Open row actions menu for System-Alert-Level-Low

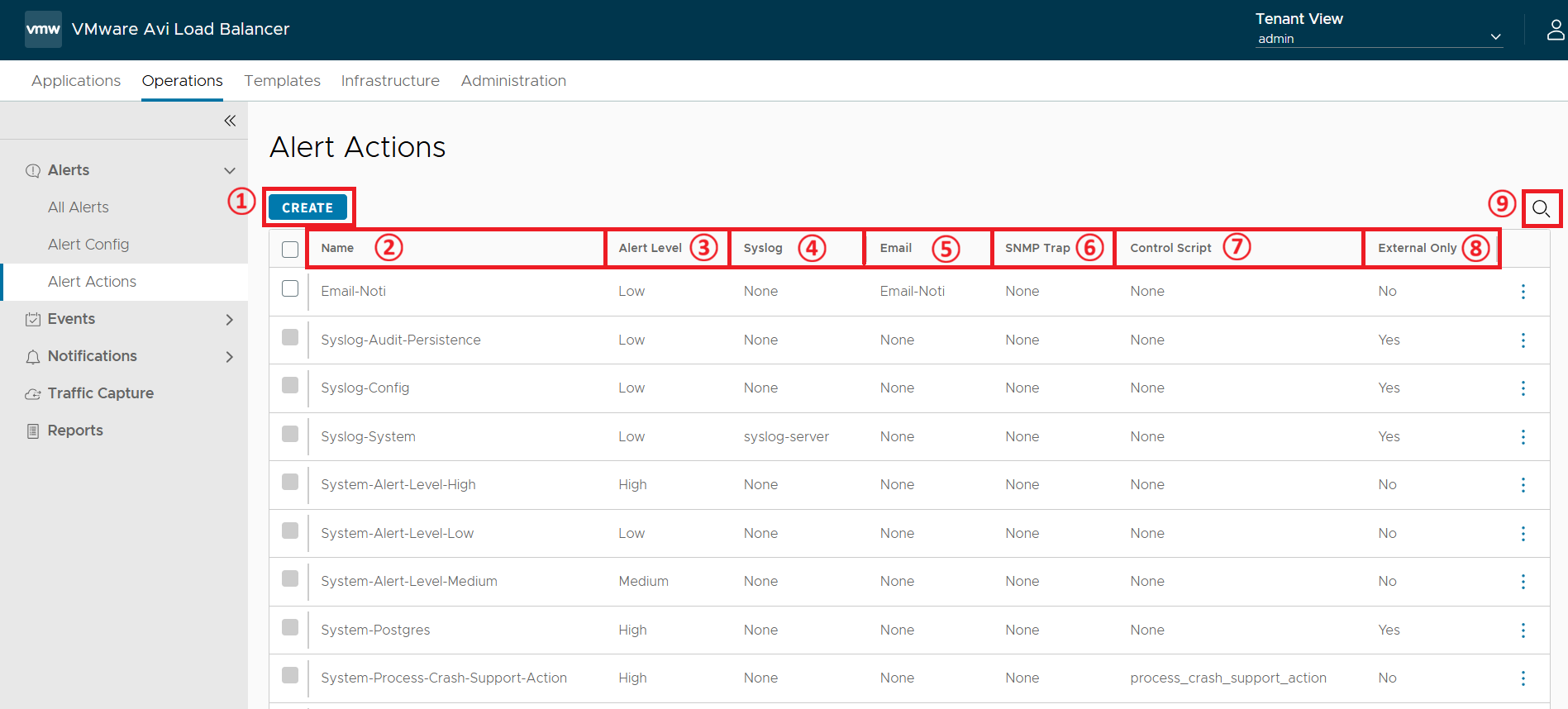point(1523,534)
